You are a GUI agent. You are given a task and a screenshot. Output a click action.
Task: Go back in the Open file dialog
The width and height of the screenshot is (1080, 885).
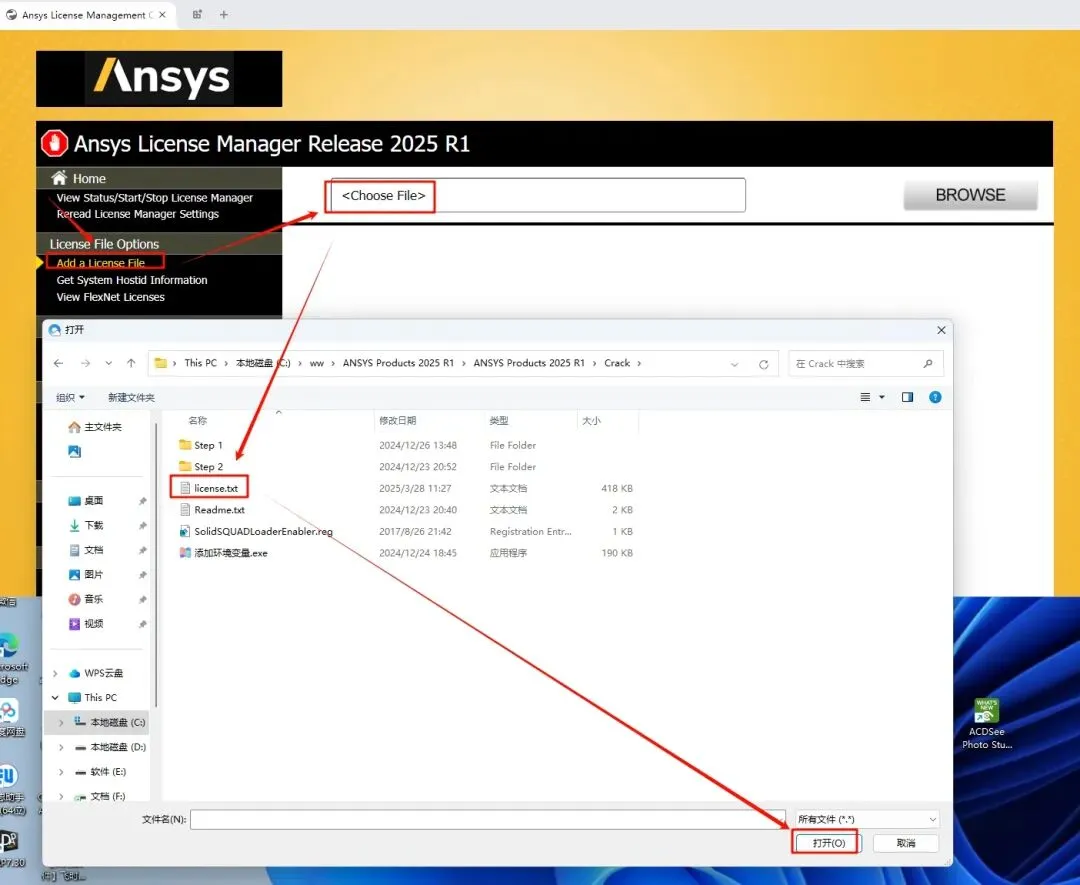click(59, 363)
